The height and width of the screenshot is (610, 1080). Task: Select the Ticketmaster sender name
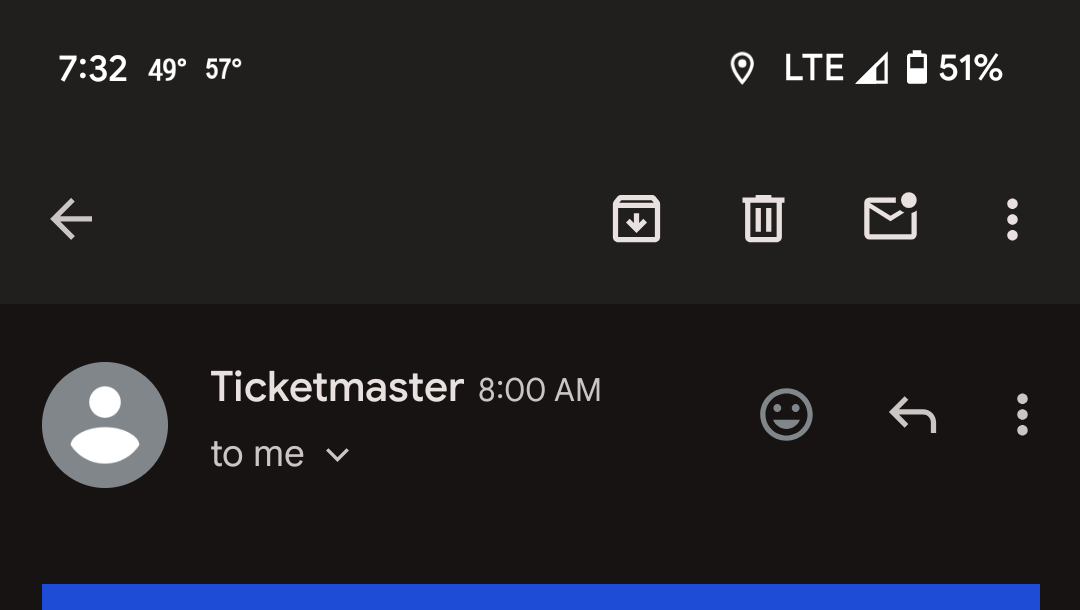[337, 387]
